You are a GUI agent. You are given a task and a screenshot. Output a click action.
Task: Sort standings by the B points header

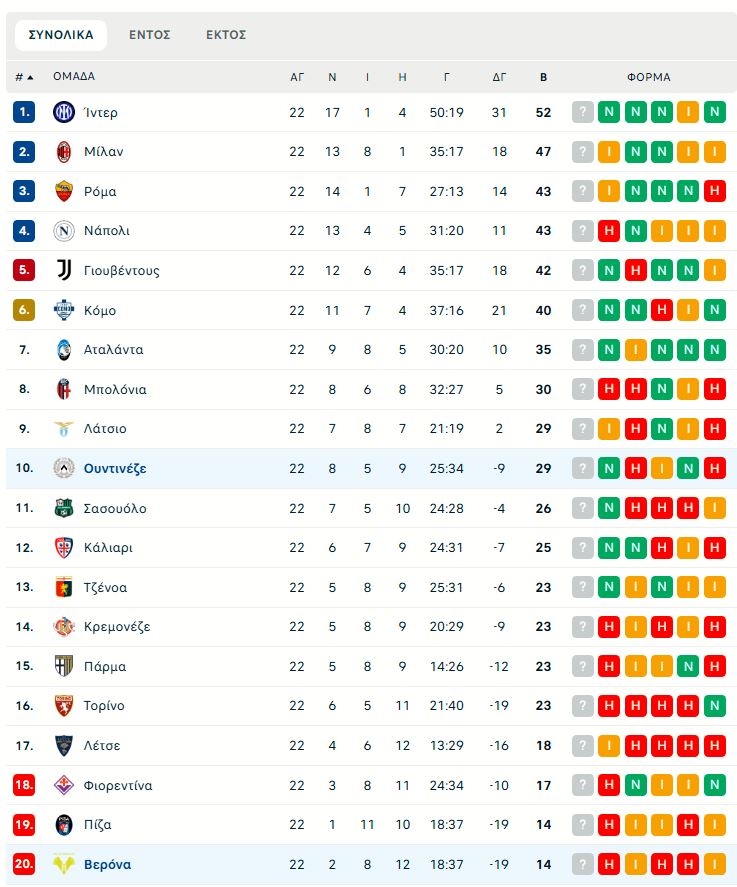pos(543,77)
